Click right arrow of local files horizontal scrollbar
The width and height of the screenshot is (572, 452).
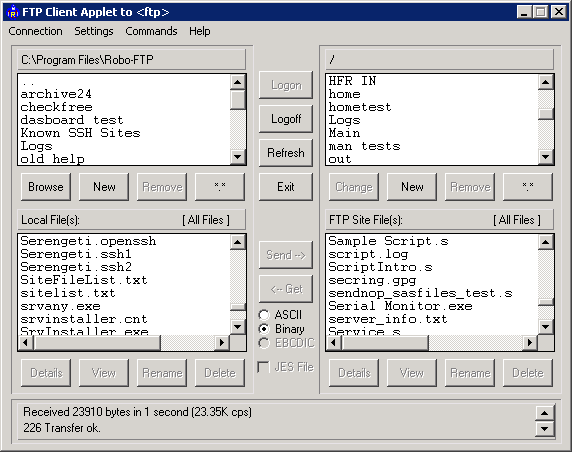coord(222,343)
